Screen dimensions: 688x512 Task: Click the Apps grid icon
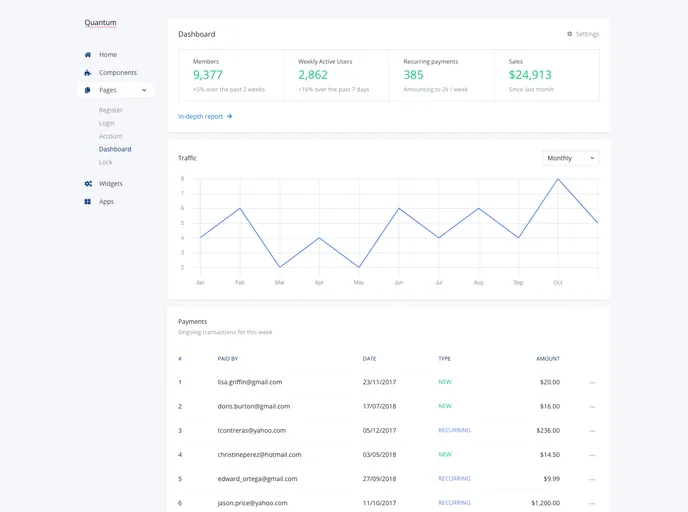88,202
